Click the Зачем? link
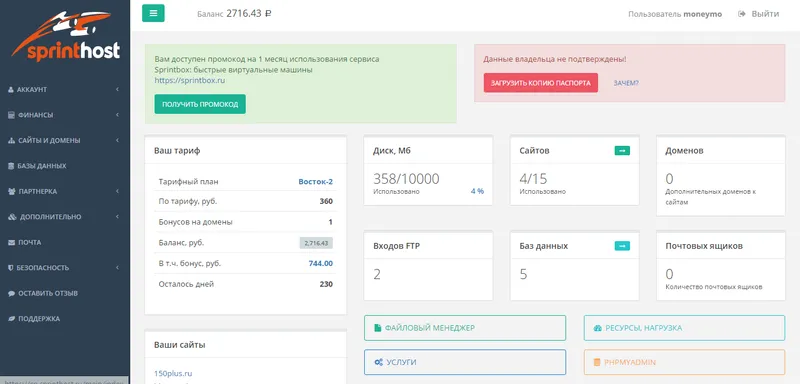 [x=626, y=83]
